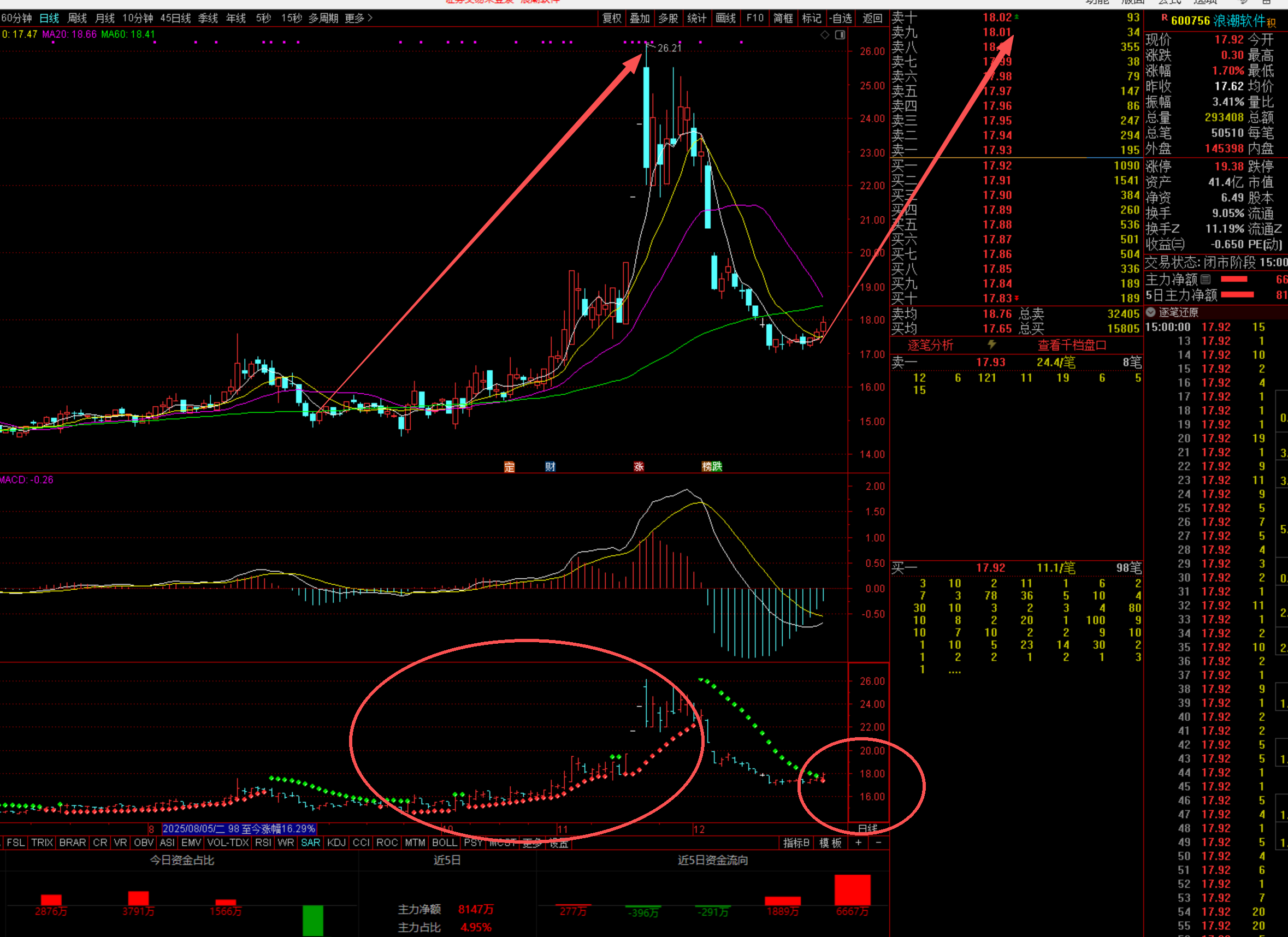This screenshot has width=1288, height=937.
Task: Click the large red 6667万 flow bar
Action: 852,890
